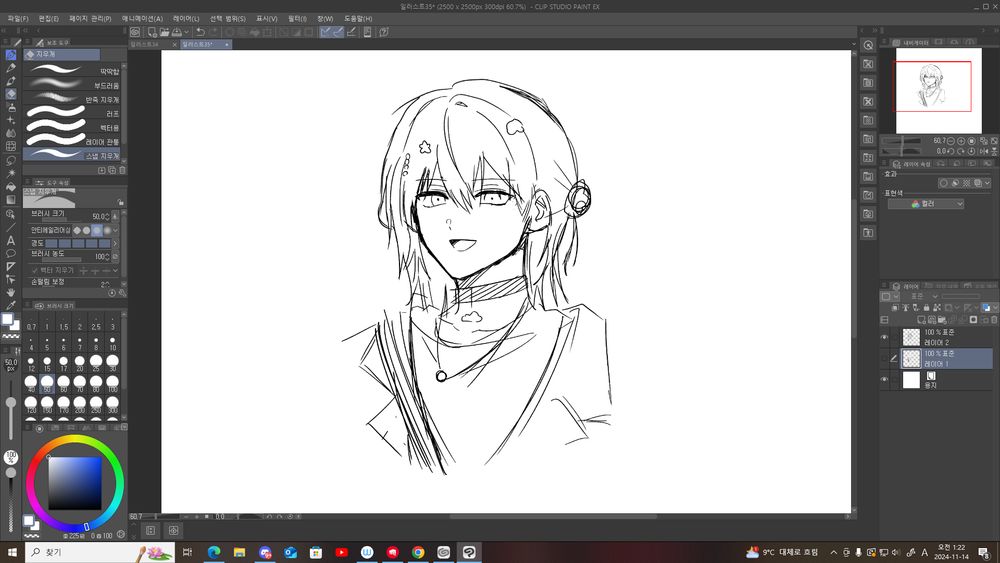Toggle snap to grid icon in command bar
Screen dimensions: 1000x563
(x=351, y=32)
